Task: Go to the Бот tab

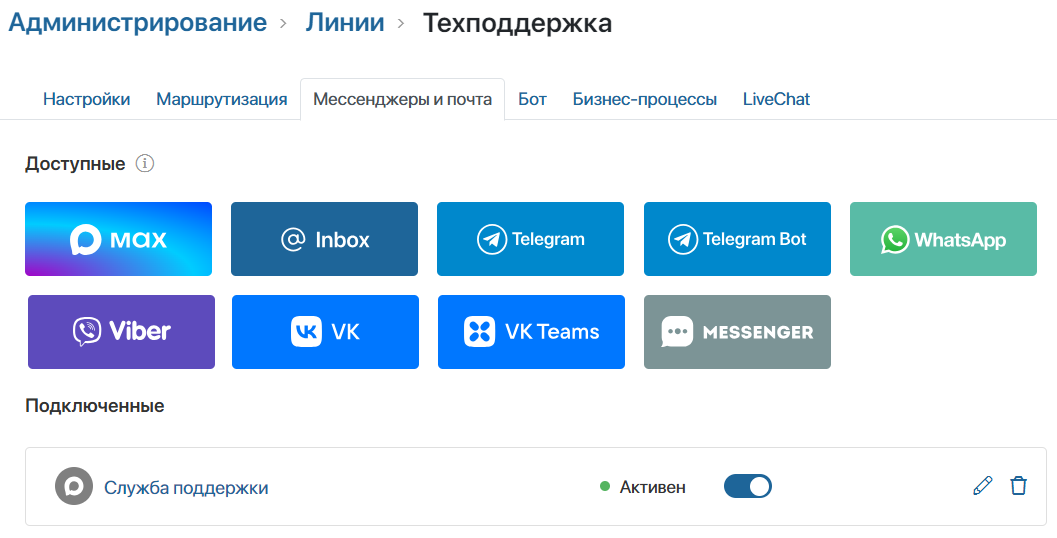Action: [532, 99]
